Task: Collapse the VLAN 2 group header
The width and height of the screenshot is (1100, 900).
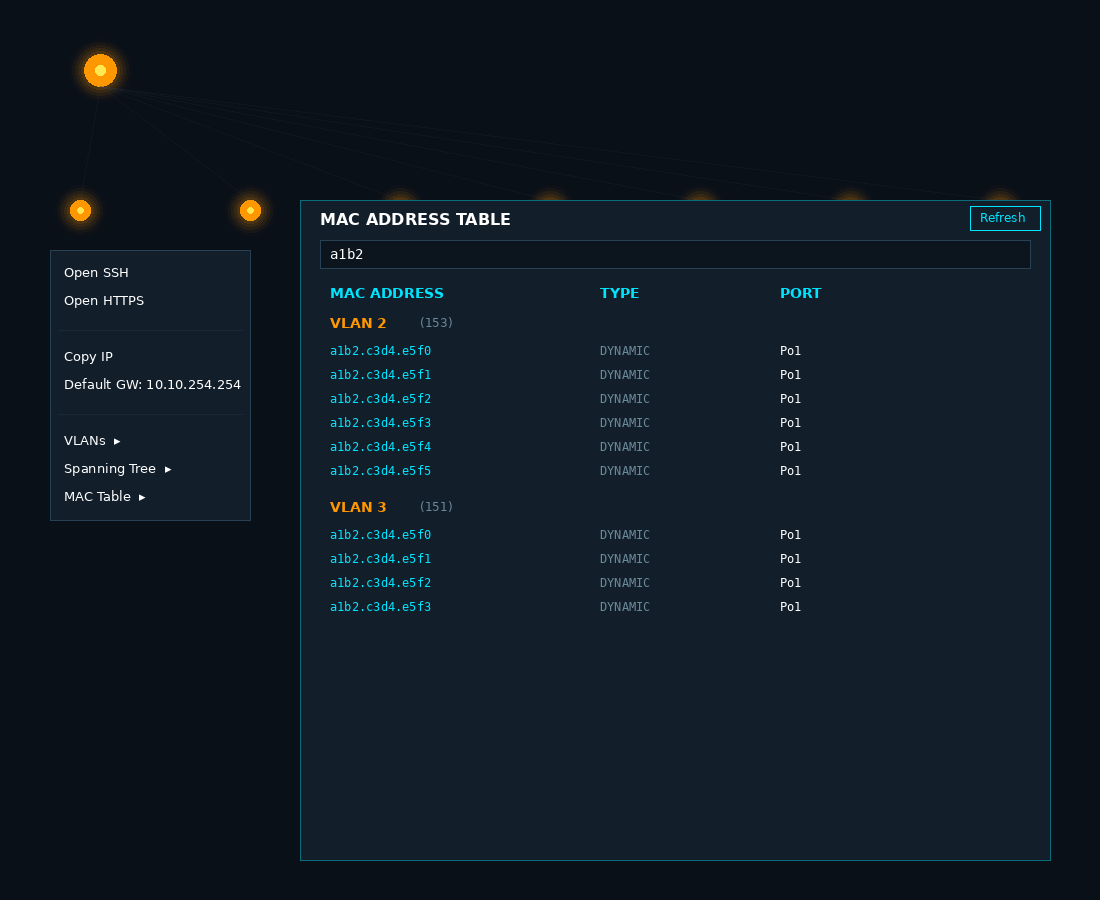Action: pos(358,324)
